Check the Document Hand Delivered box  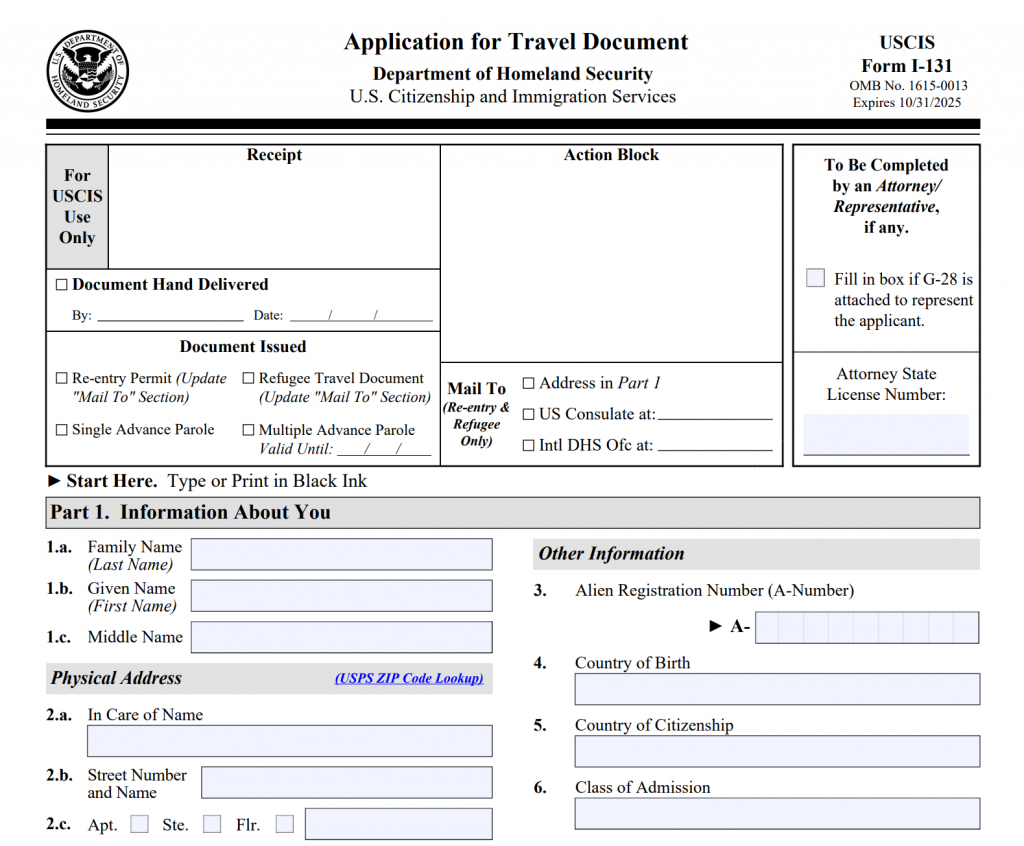[61, 285]
